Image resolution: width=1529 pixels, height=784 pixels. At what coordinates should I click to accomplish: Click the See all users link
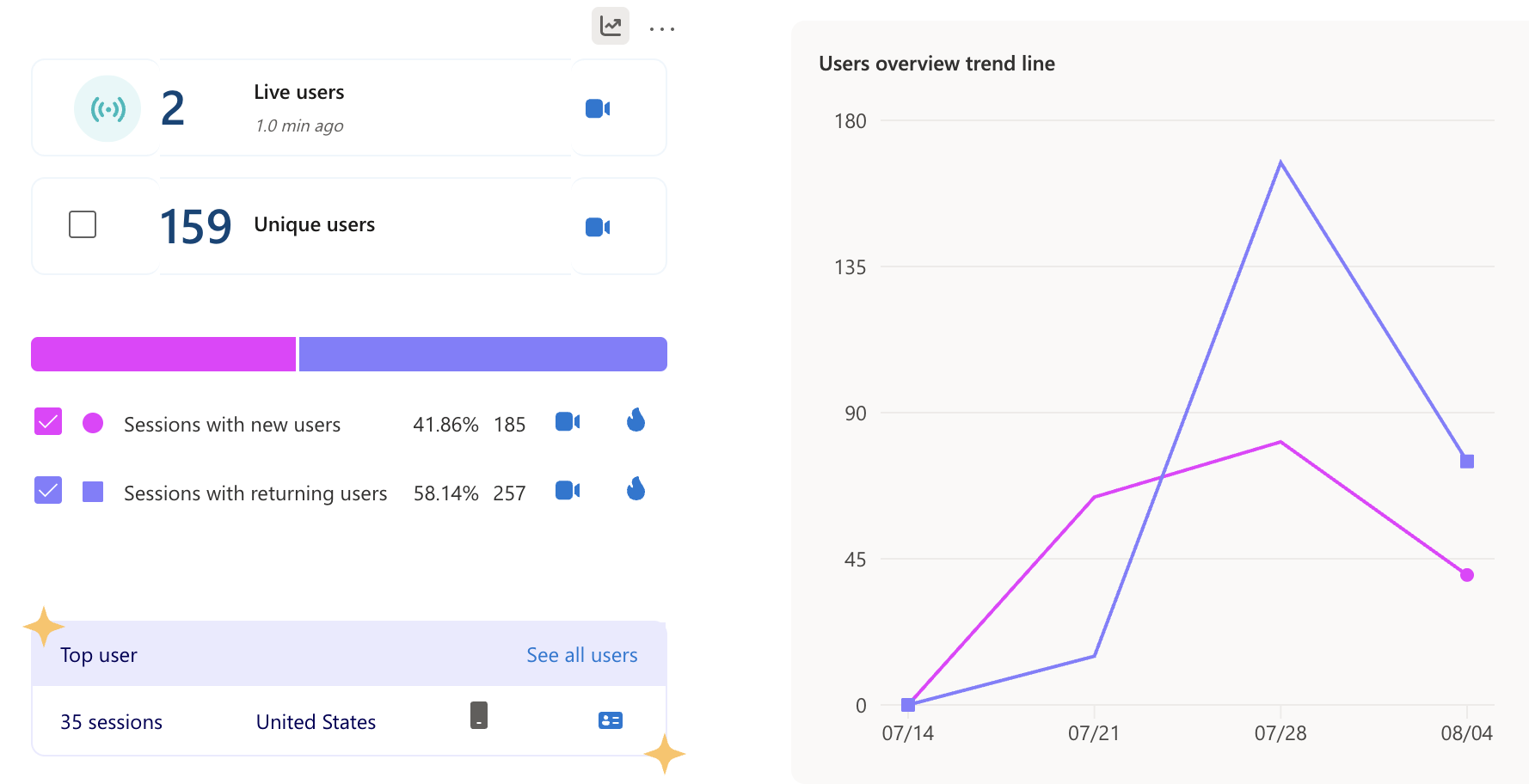581,655
